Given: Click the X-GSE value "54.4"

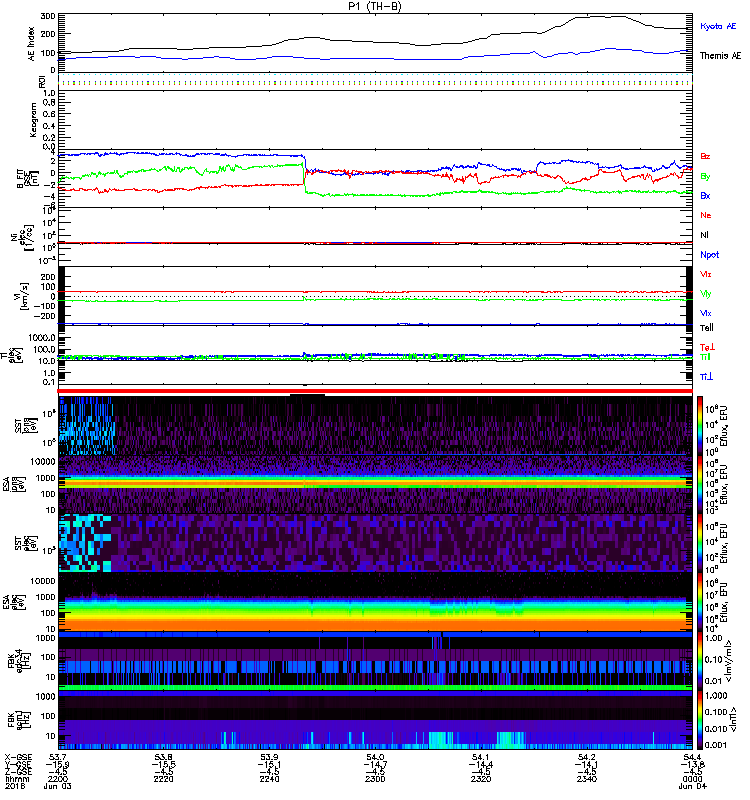Looking at the screenshot, I should tap(692, 758).
